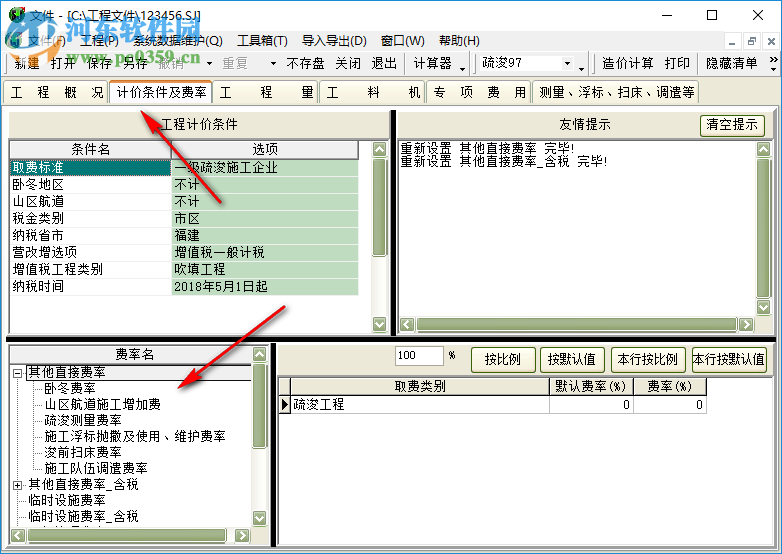
Task: Click the 退出 toolbar button
Action: pyautogui.click(x=384, y=63)
